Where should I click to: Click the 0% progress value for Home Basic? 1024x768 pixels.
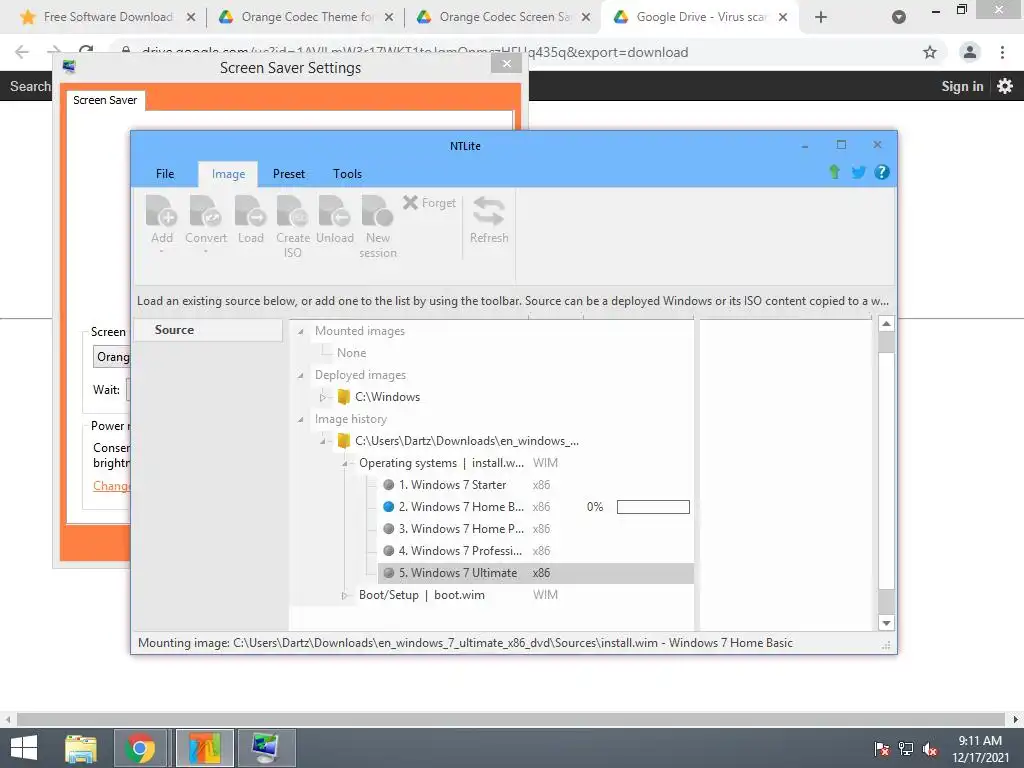[595, 507]
